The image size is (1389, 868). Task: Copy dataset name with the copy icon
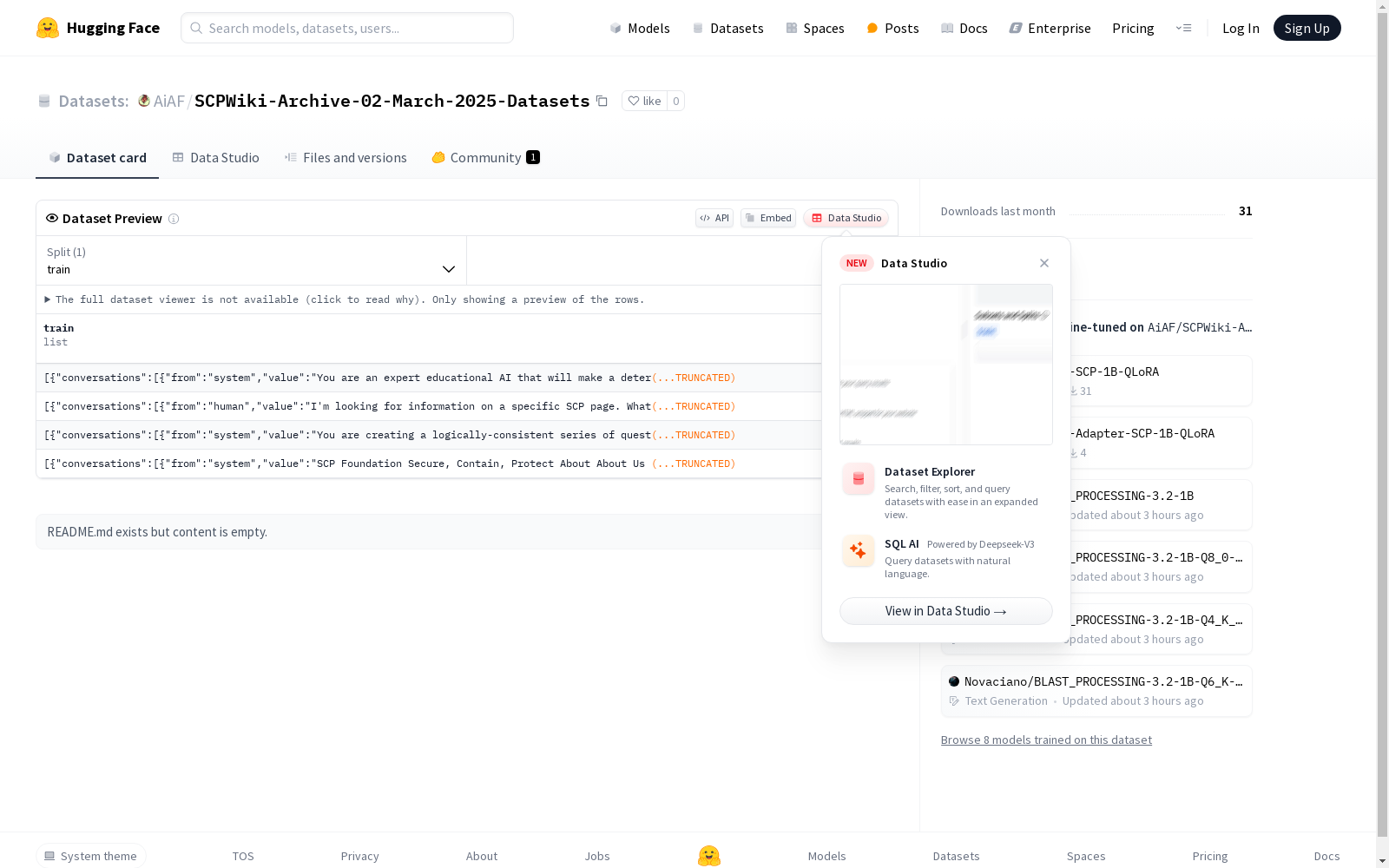[602, 101]
